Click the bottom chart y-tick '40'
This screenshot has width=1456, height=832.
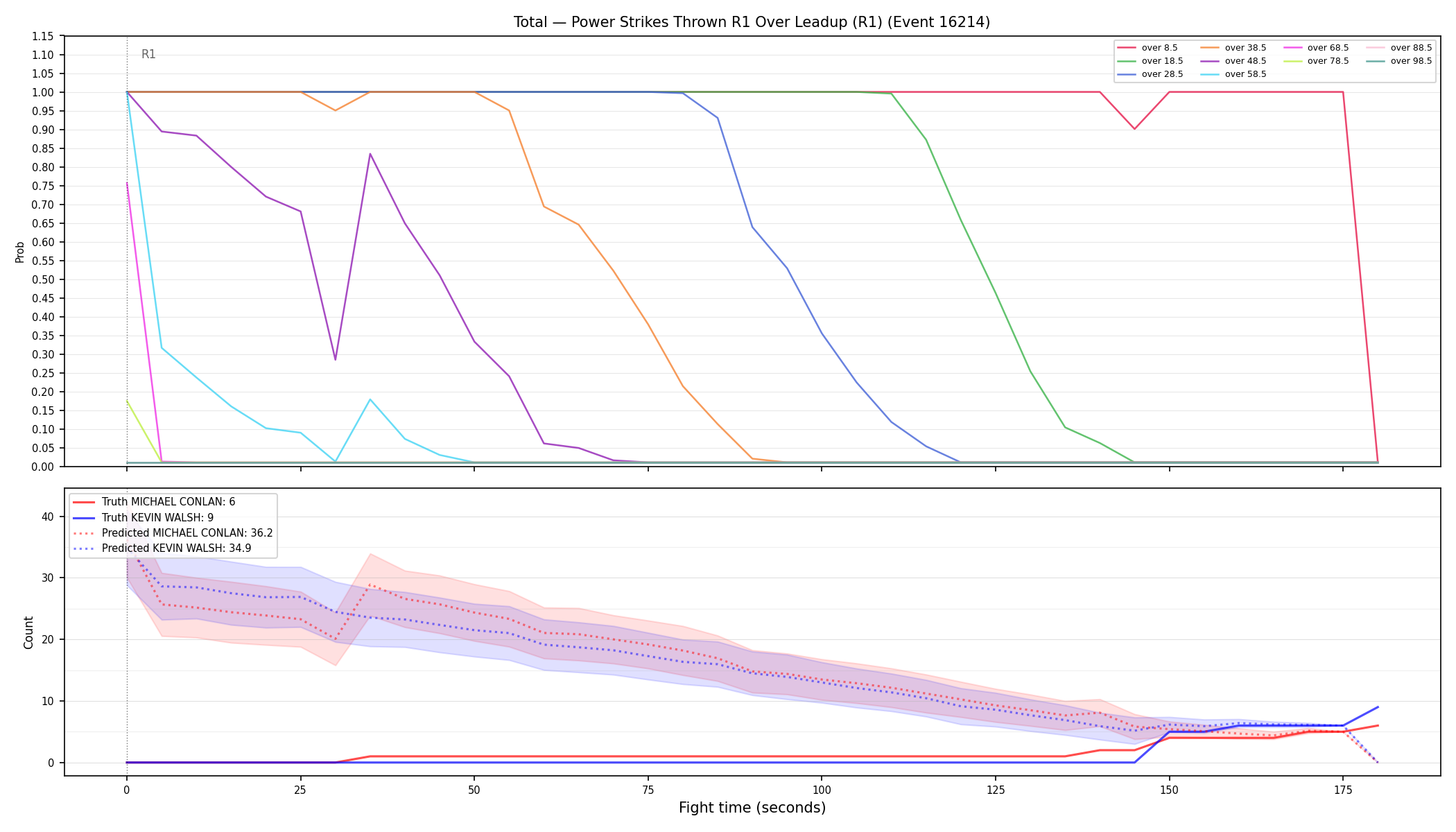point(47,517)
